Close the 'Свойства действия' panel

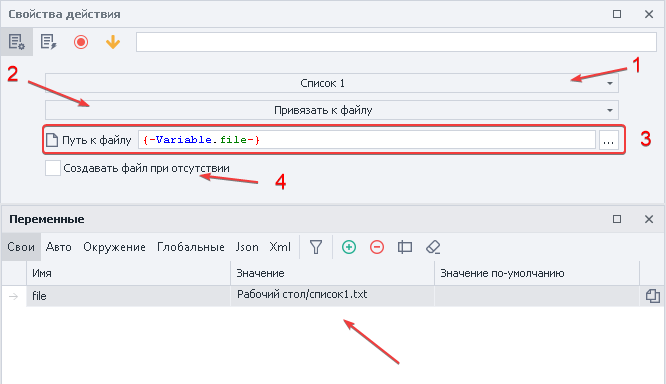(x=649, y=14)
